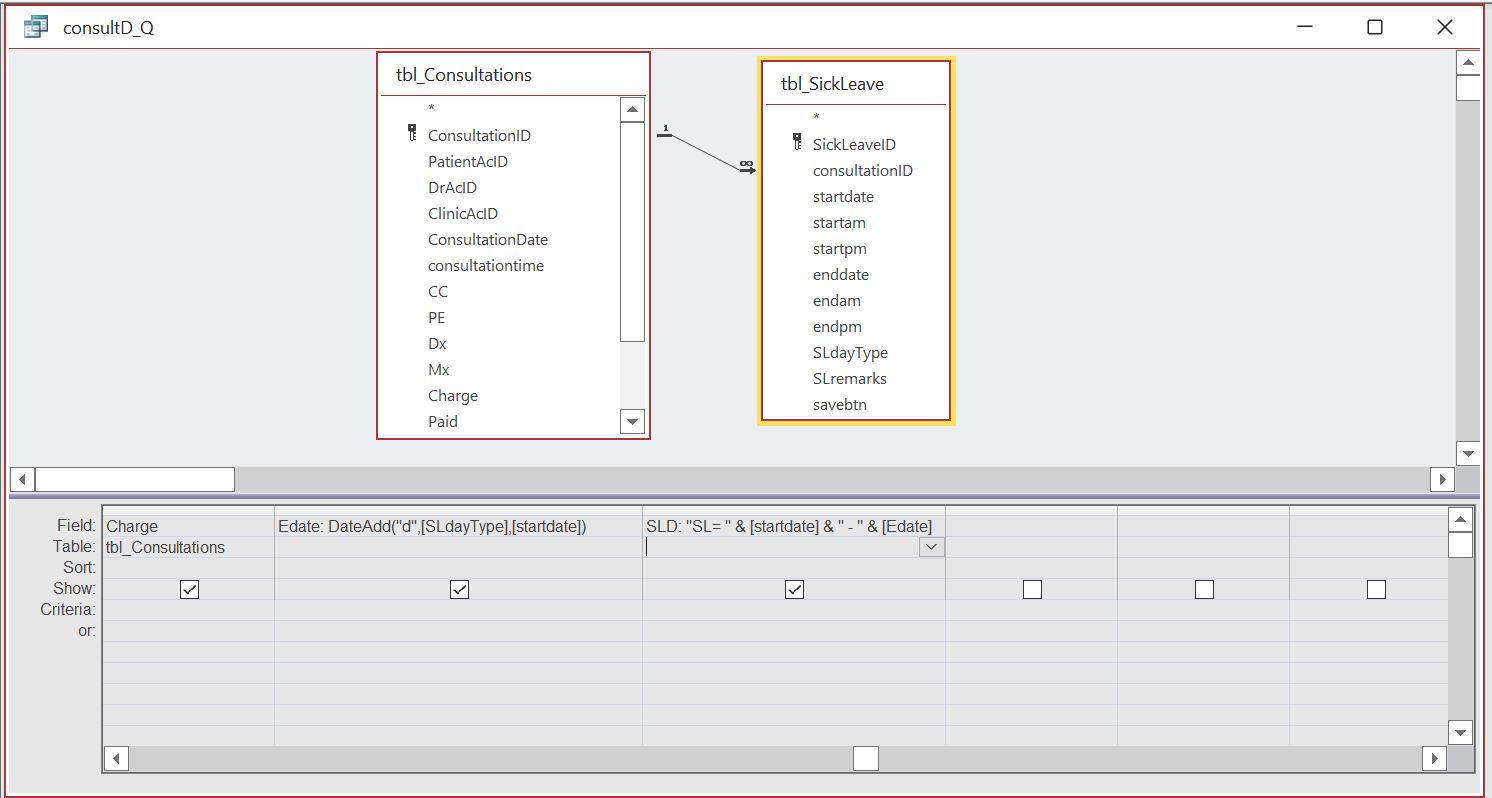This screenshot has width=1492, height=798.
Task: Select the DrAcID field
Action: (452, 187)
